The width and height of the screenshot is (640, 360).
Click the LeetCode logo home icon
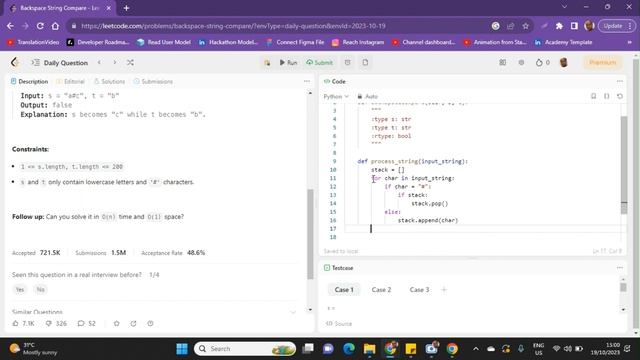coord(15,62)
